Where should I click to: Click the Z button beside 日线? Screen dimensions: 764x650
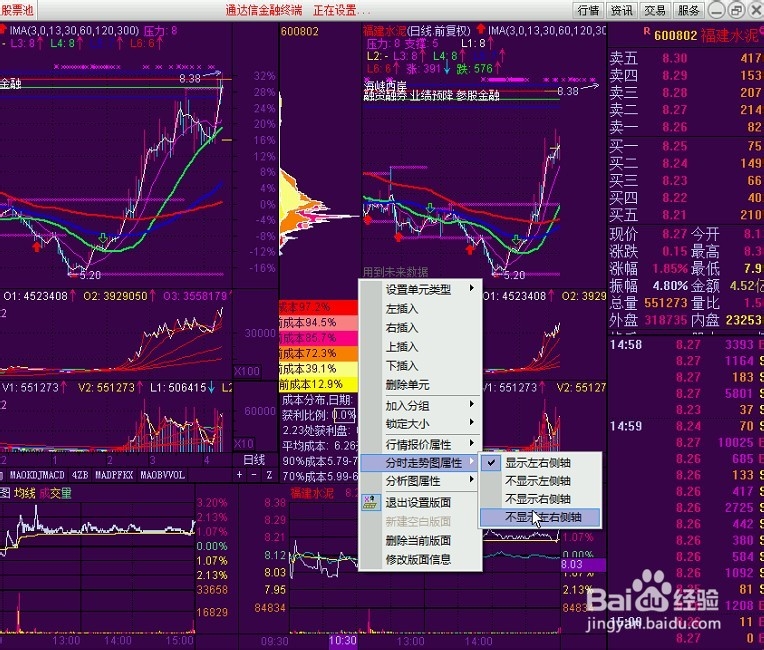pos(269,475)
